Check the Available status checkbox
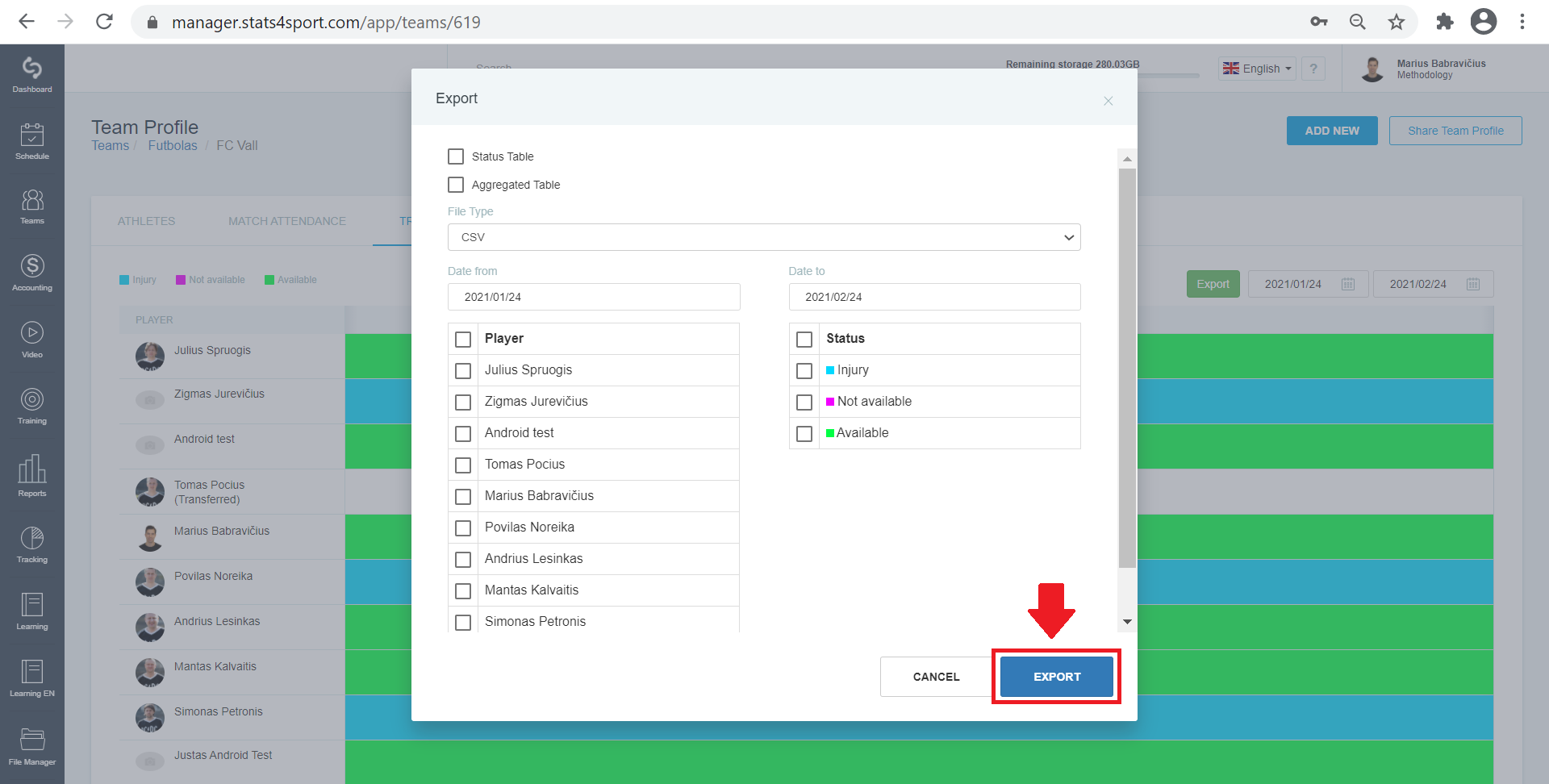1549x784 pixels. [x=804, y=434]
